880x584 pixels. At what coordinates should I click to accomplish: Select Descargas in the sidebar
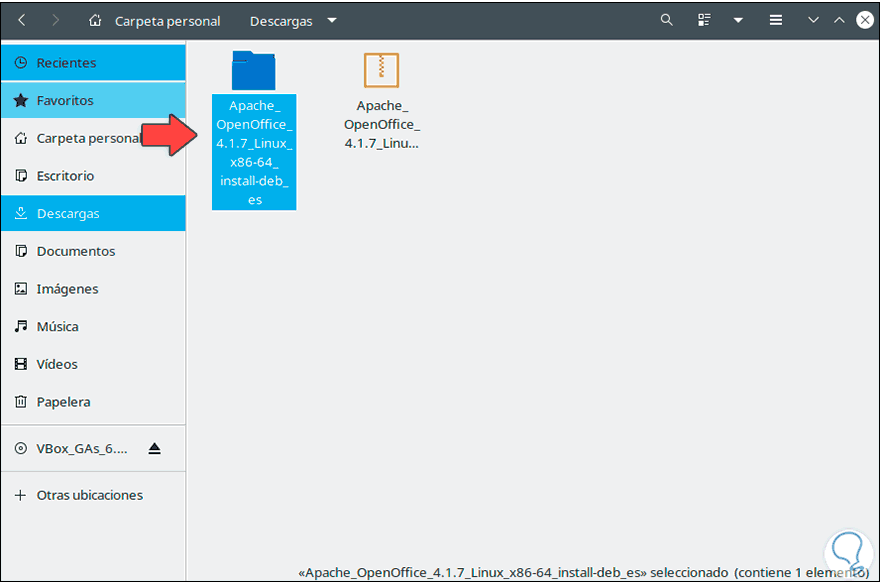[x=93, y=213]
